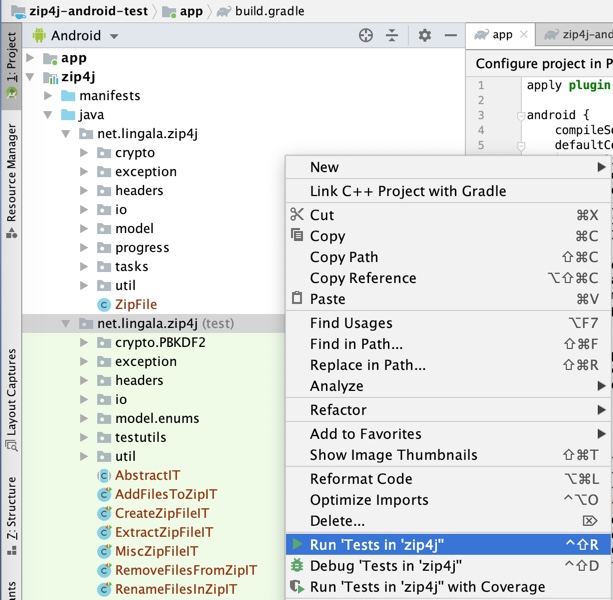Select the MiscZipFileIT test class
The height and width of the screenshot is (600, 613).
(147, 551)
